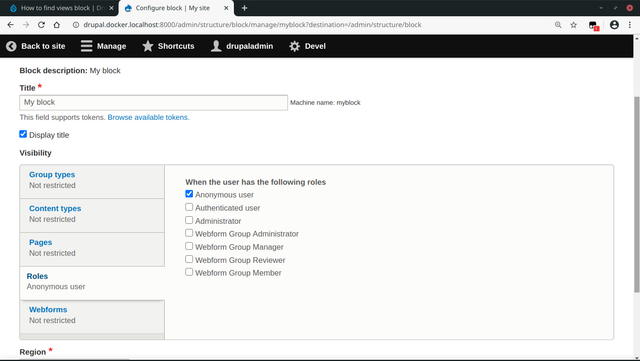Check the Webform Group Manager role

tap(189, 246)
